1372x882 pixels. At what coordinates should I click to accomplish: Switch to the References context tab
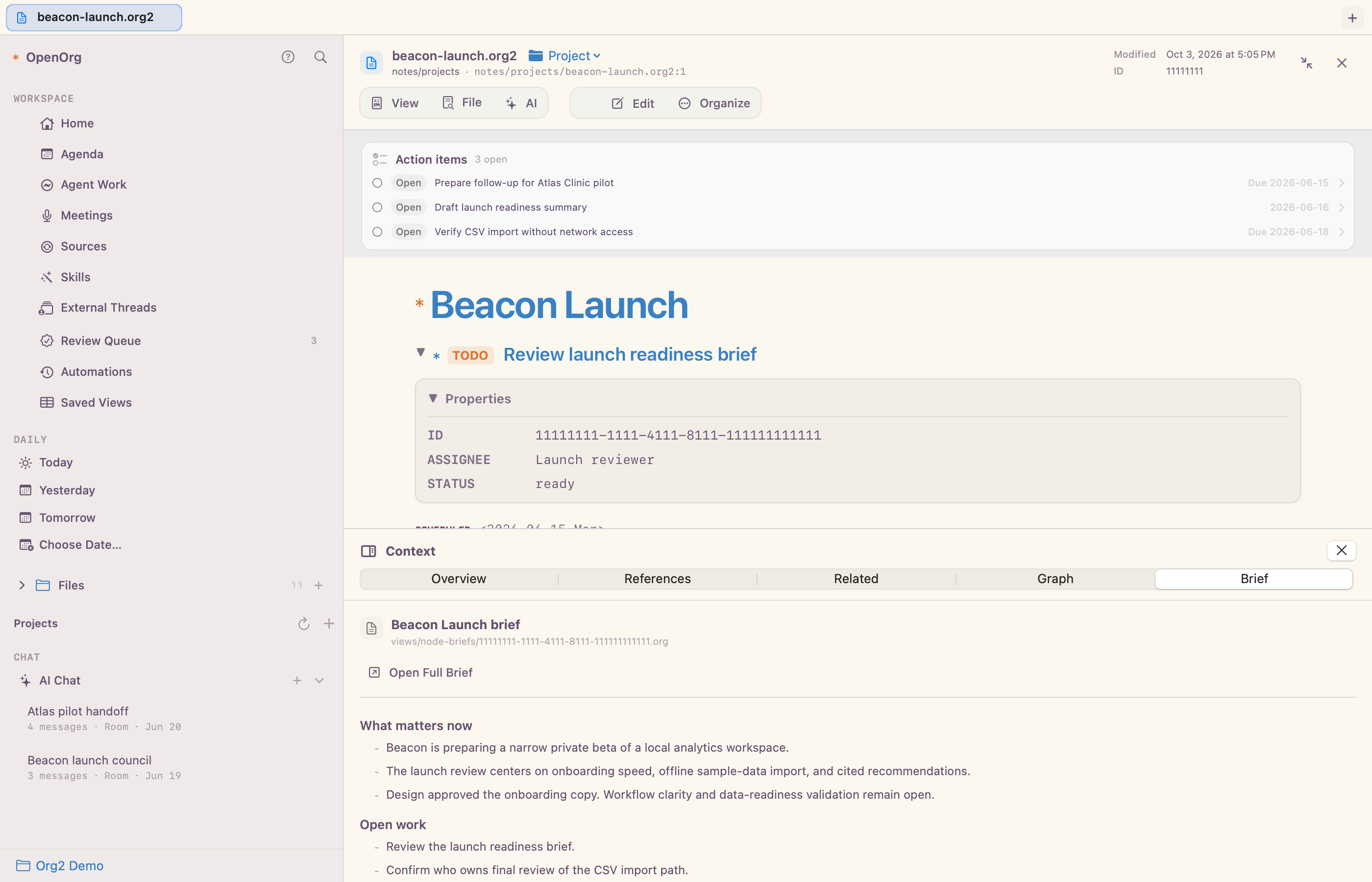pyautogui.click(x=658, y=579)
